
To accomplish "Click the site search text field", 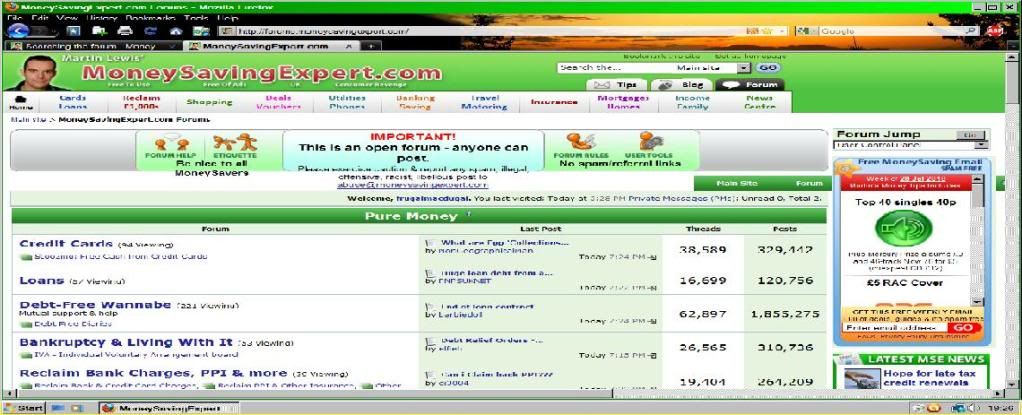I will click(615, 68).
